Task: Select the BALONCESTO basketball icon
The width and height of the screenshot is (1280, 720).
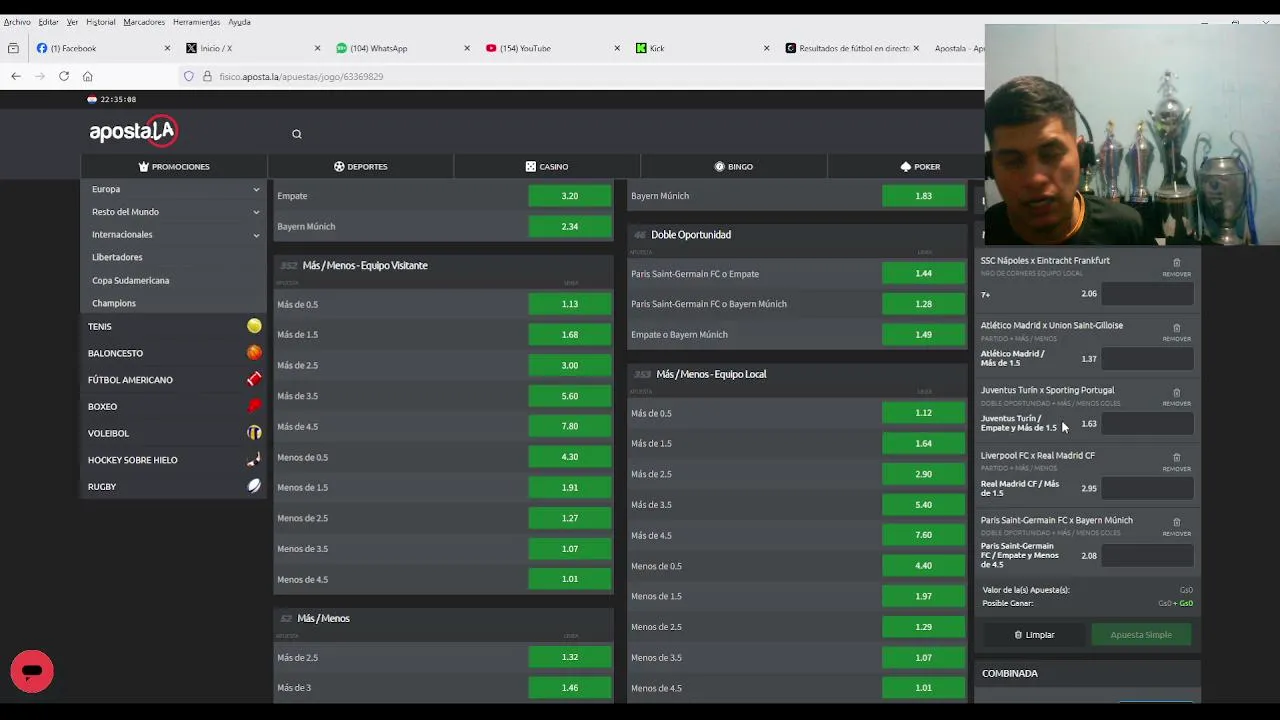Action: [254, 353]
